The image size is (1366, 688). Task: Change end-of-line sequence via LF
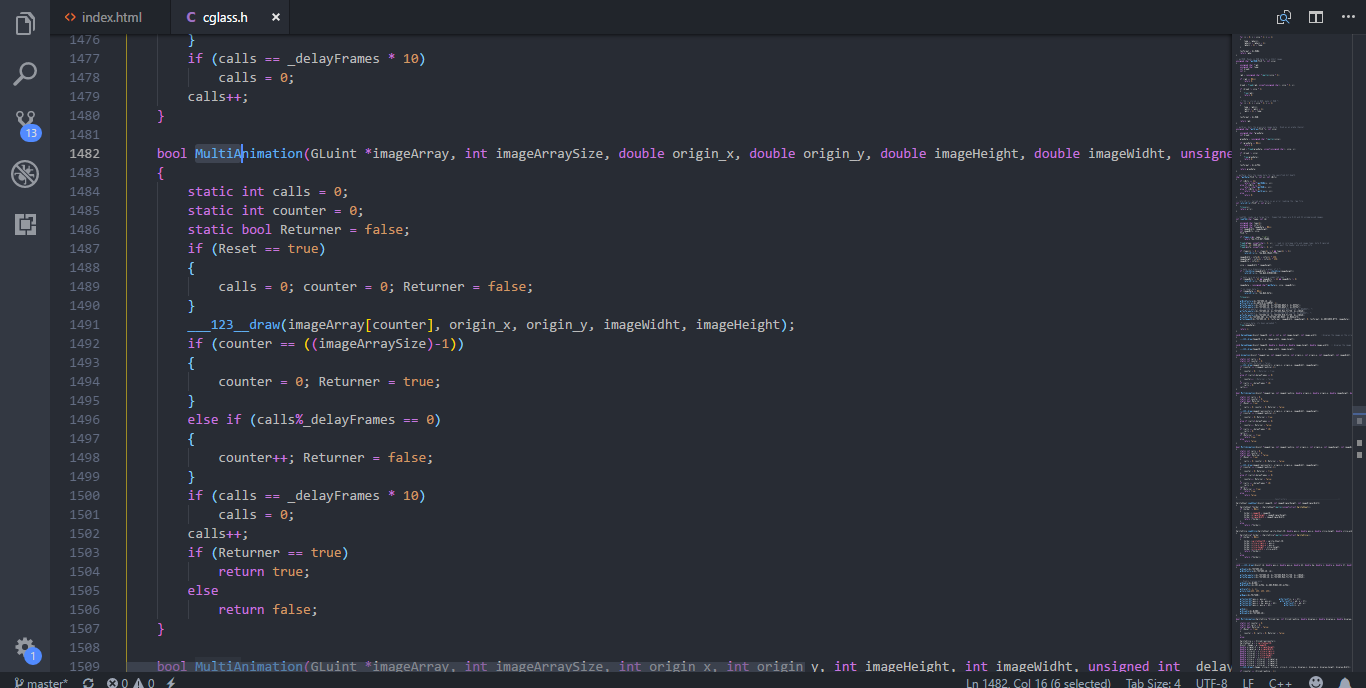1248,683
